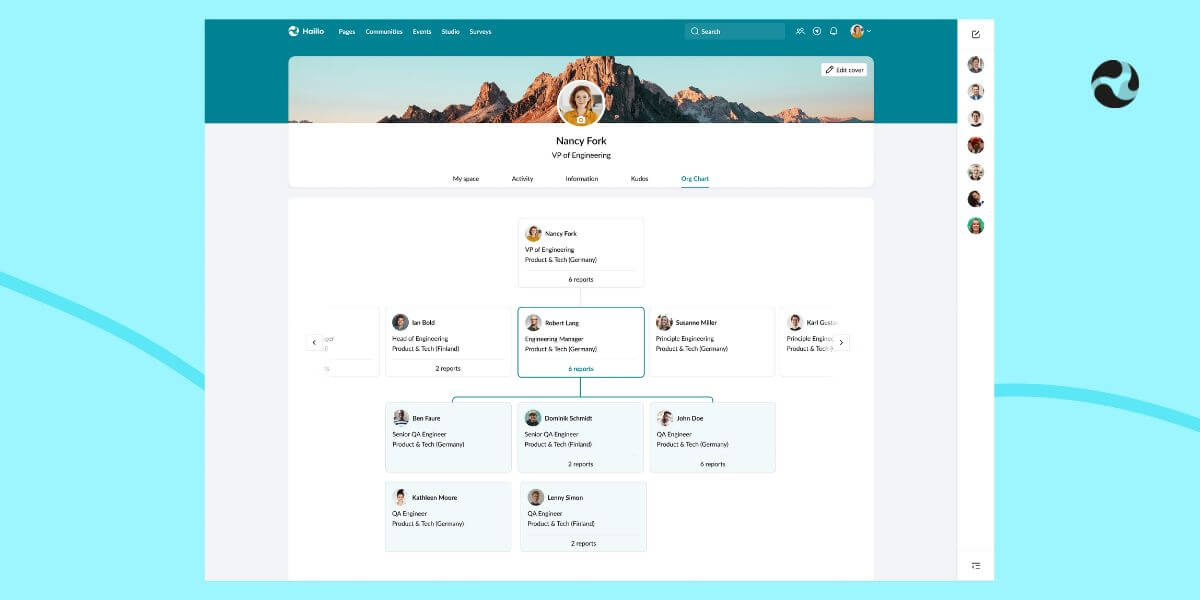Click the Edit cover button
The image size is (1200, 600).
point(844,70)
